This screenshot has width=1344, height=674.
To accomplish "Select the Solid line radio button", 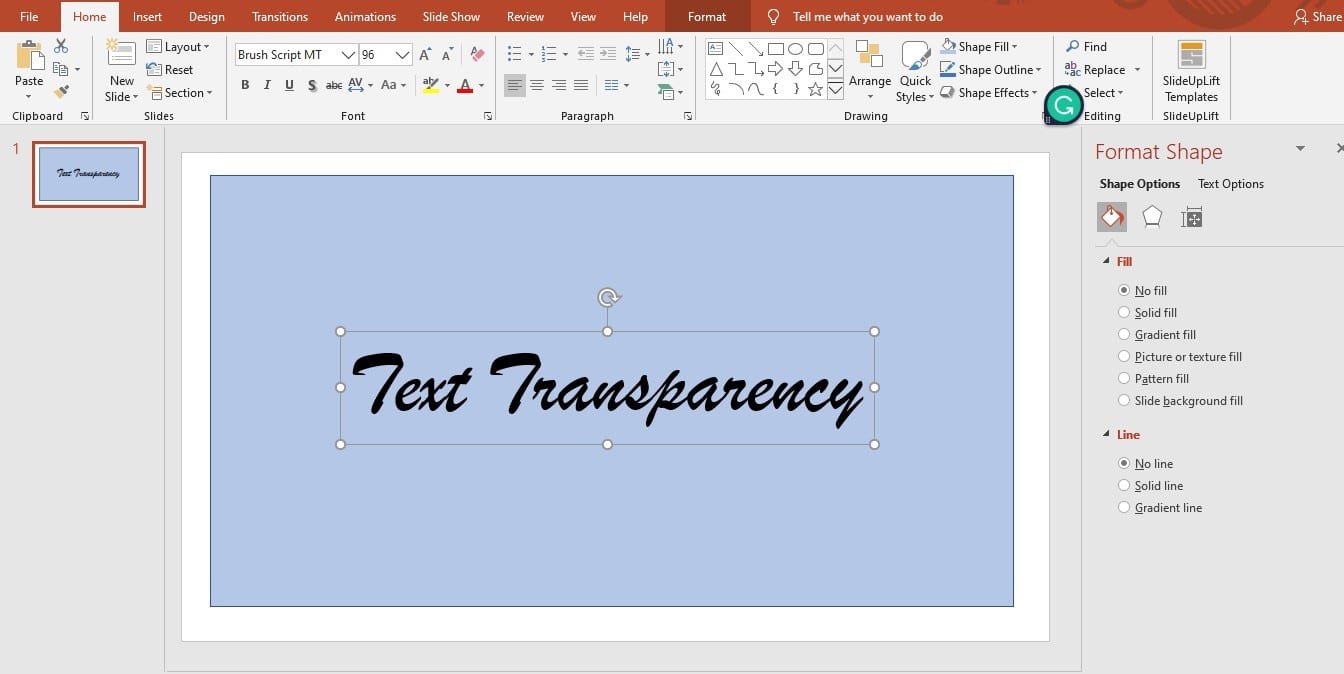I will click(1124, 486).
